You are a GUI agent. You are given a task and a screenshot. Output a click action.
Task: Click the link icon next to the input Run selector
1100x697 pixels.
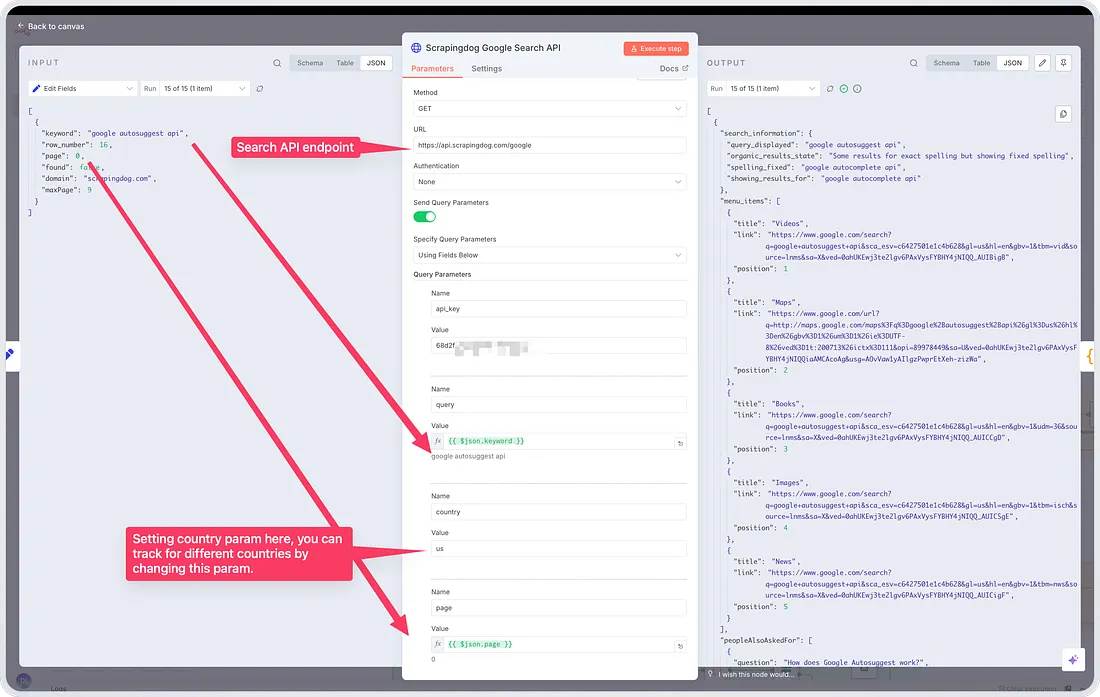pos(260,89)
